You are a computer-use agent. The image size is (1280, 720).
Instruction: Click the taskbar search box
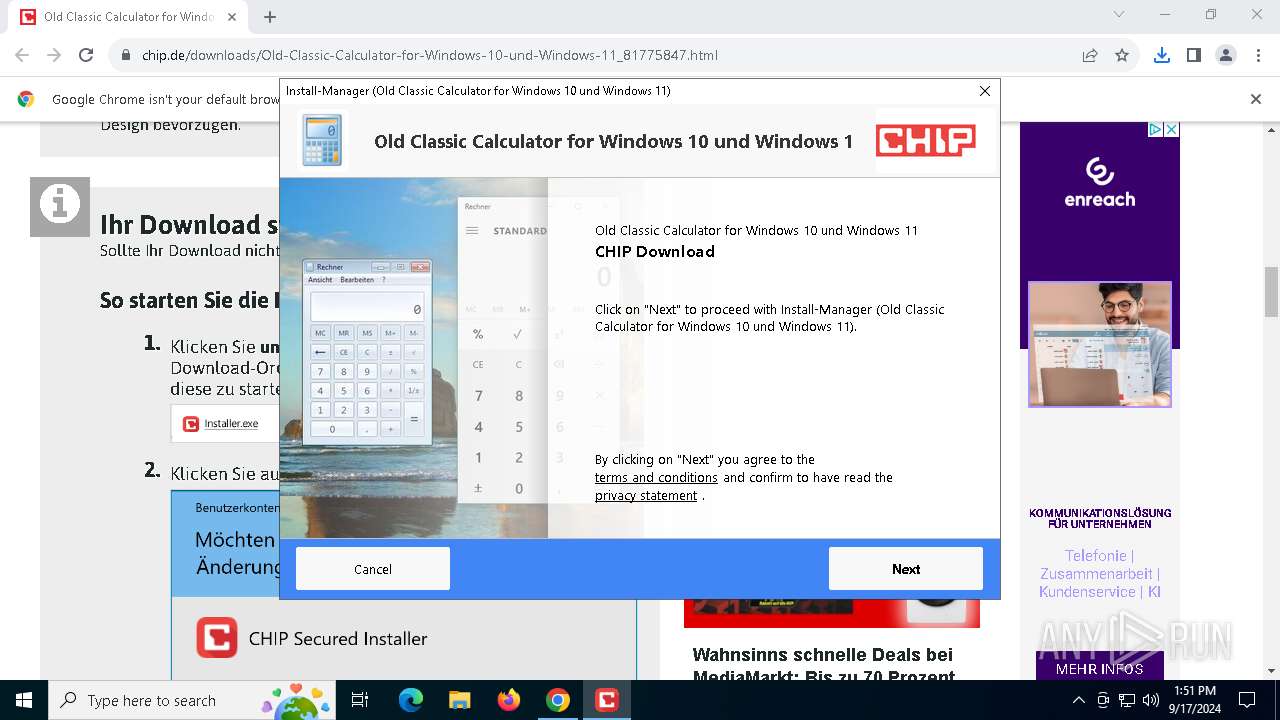pyautogui.click(x=190, y=700)
